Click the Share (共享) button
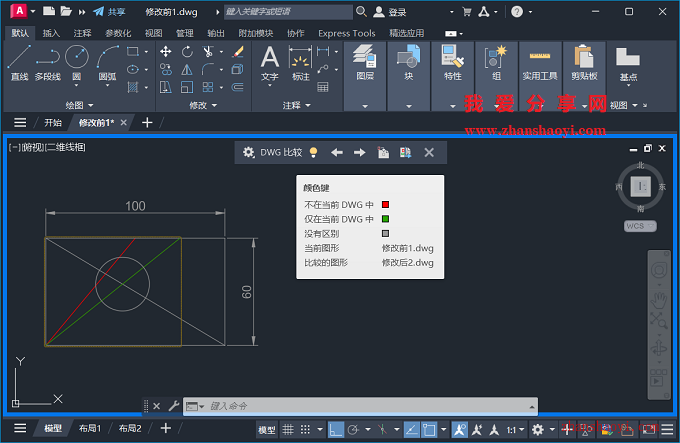Screen dimensions: 680x443 pyautogui.click(x=109, y=12)
